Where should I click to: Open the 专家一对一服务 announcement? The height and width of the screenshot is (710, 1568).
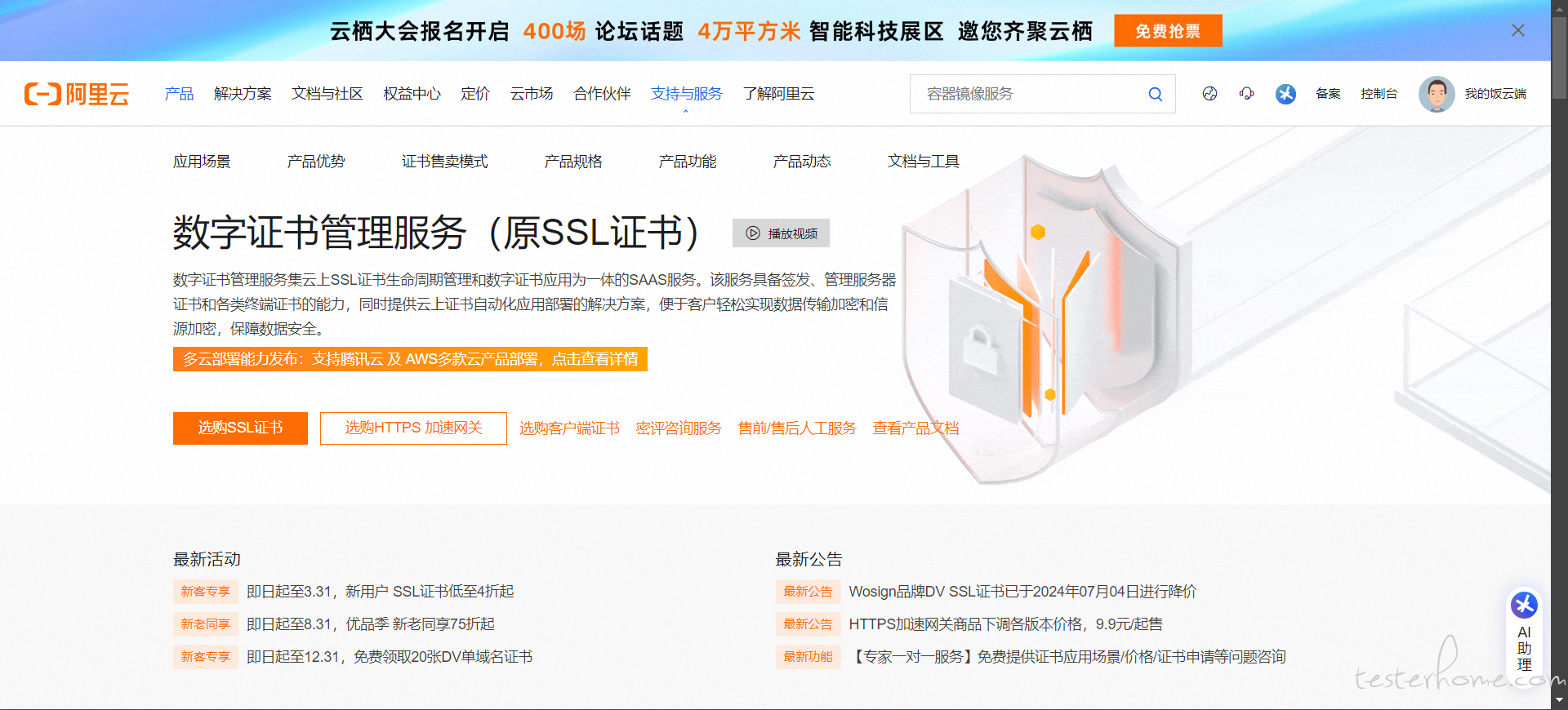point(1067,657)
